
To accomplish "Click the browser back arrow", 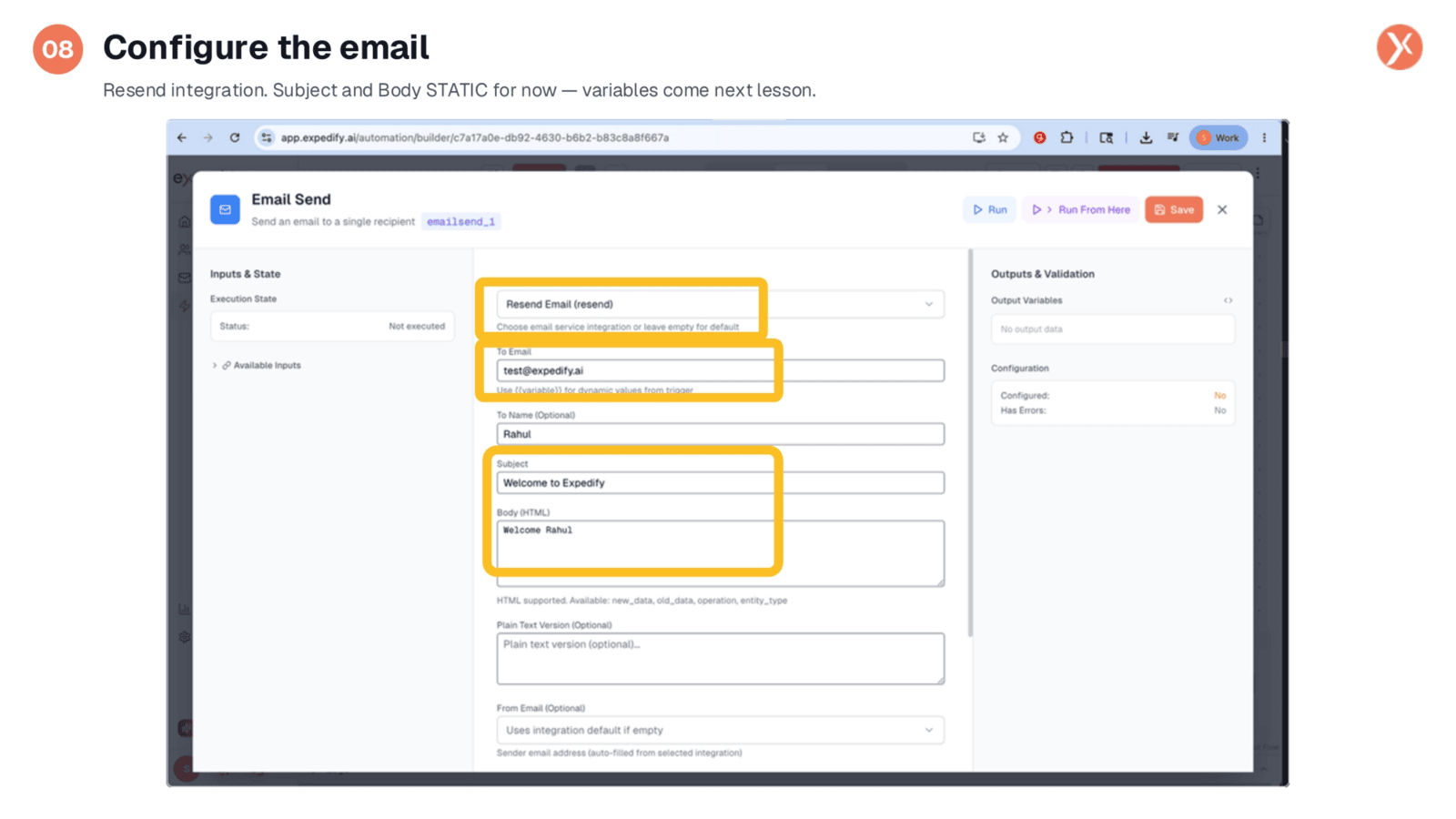I will coord(182,137).
